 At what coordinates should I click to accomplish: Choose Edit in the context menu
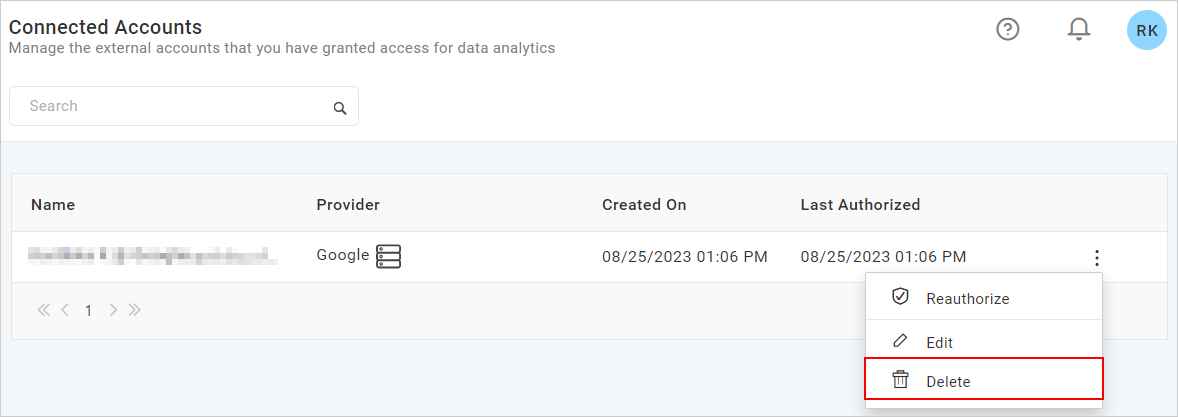pyautogui.click(x=939, y=342)
